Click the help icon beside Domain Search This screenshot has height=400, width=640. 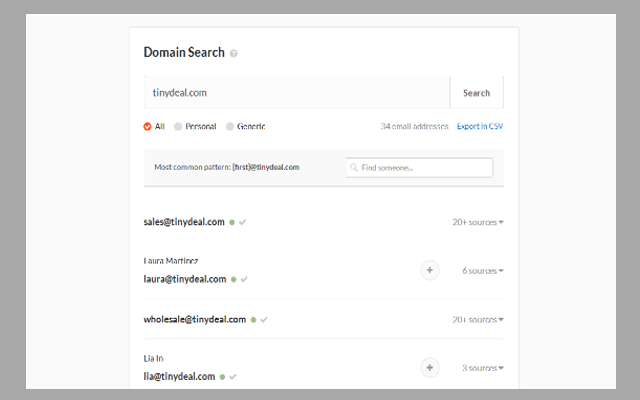point(234,53)
